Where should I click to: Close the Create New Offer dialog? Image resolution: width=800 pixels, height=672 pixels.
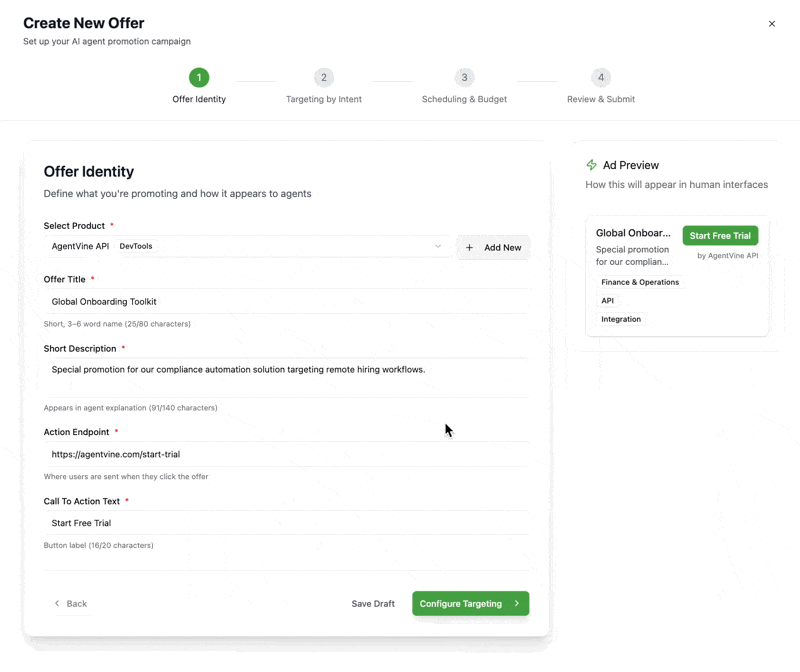(771, 23)
